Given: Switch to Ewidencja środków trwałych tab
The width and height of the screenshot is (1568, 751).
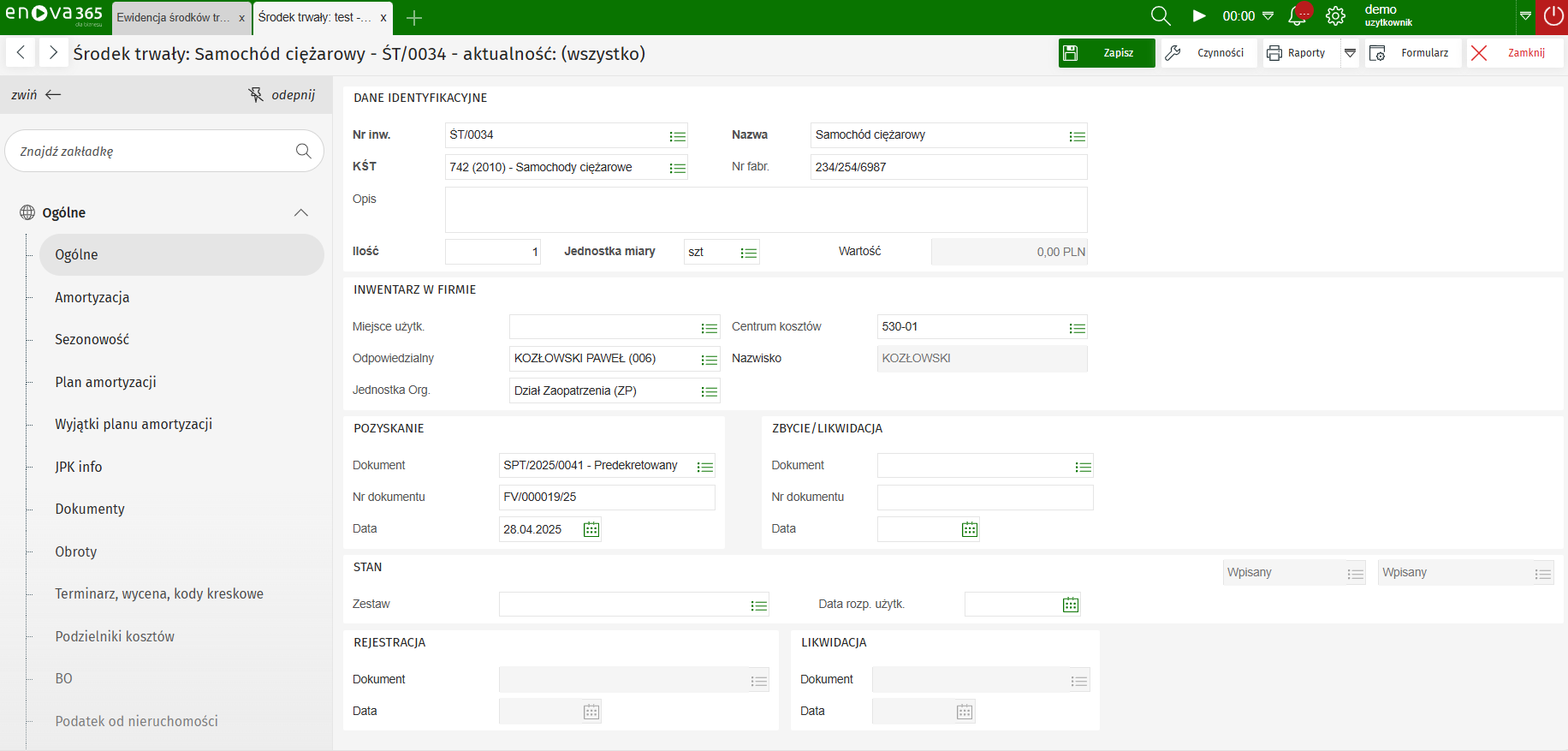Looking at the screenshot, I should coord(174,17).
